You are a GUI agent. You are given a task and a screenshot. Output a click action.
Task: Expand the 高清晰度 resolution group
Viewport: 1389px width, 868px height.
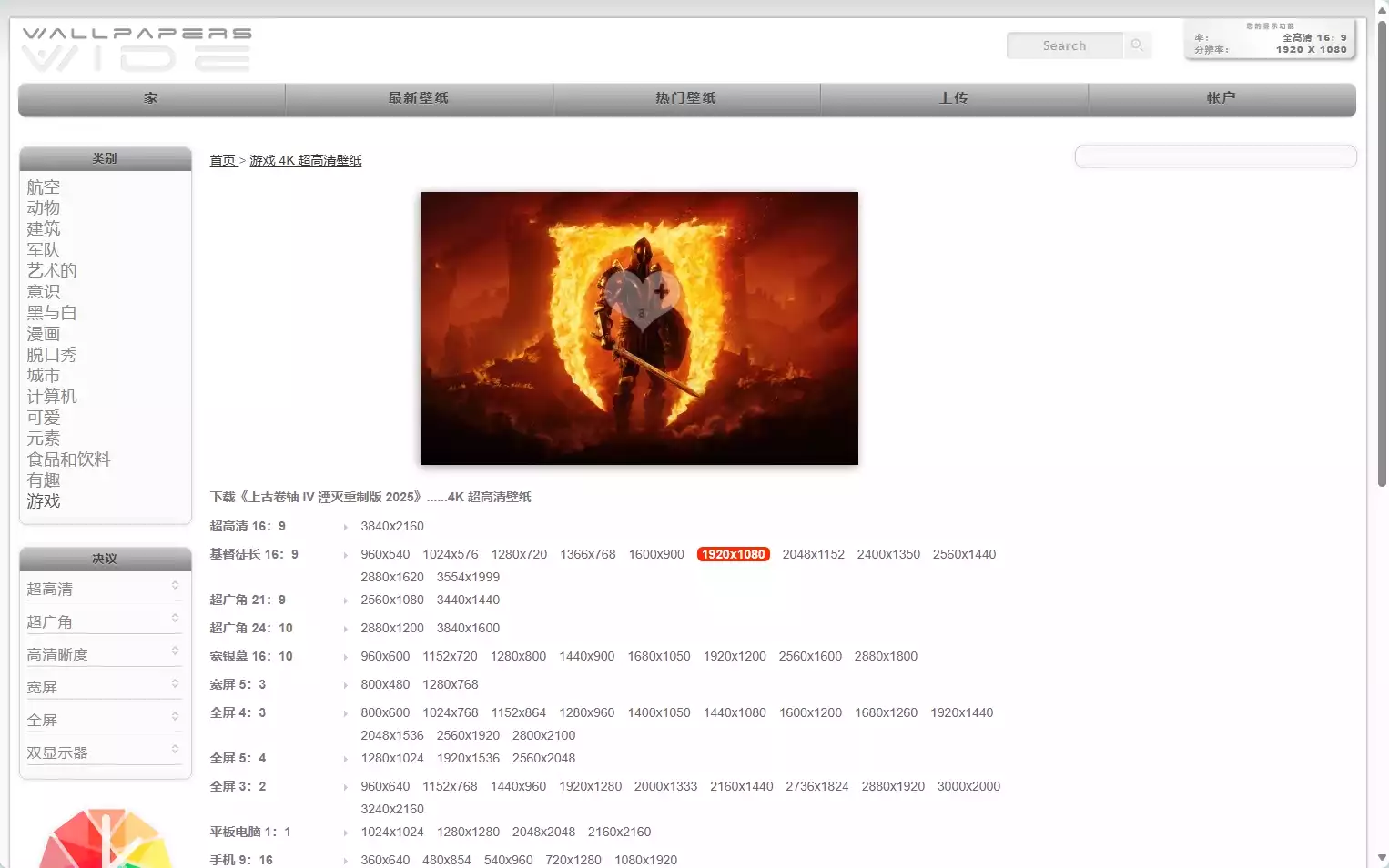point(105,654)
